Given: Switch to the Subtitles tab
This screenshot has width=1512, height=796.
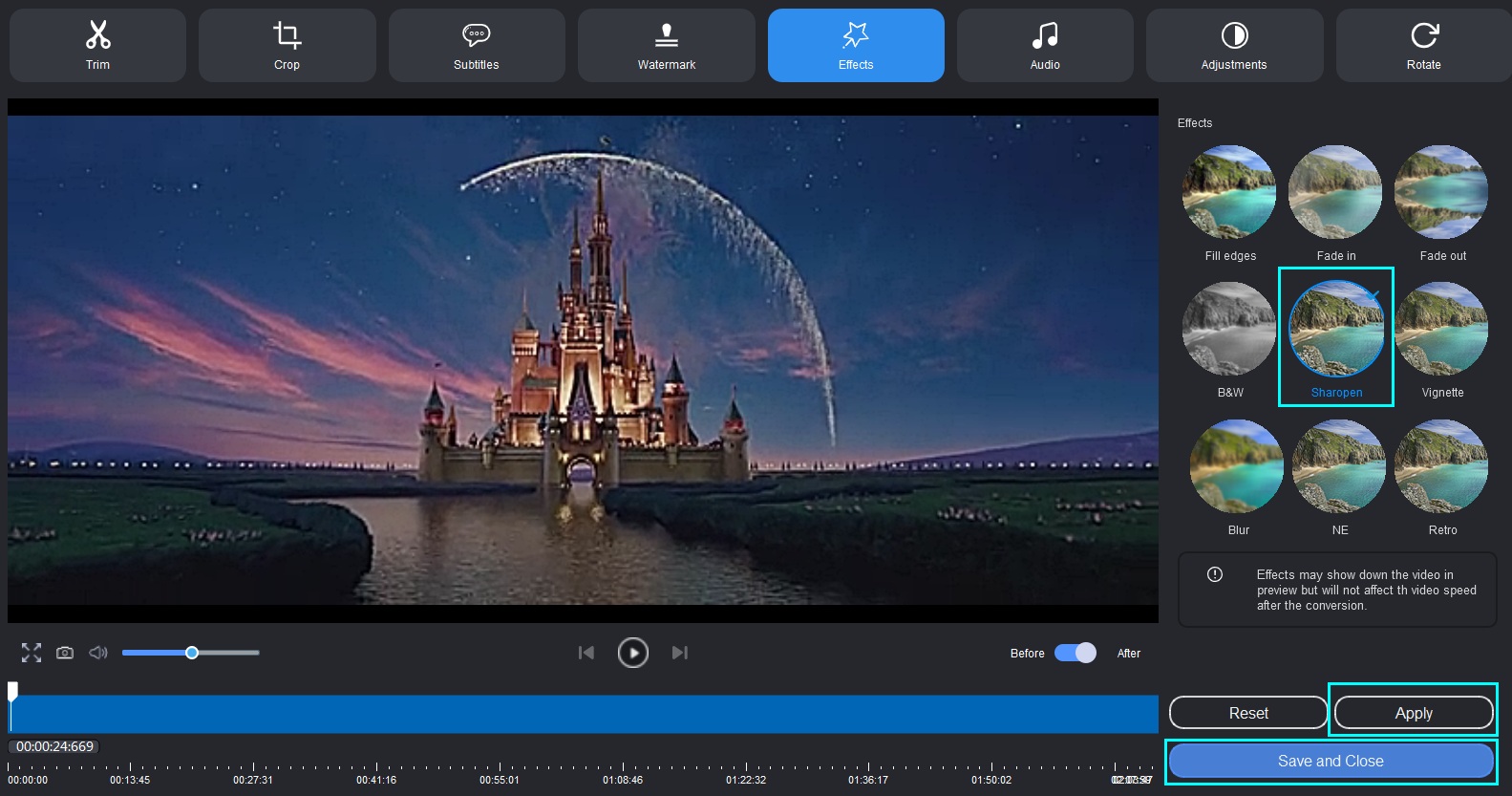Looking at the screenshot, I should click(476, 45).
